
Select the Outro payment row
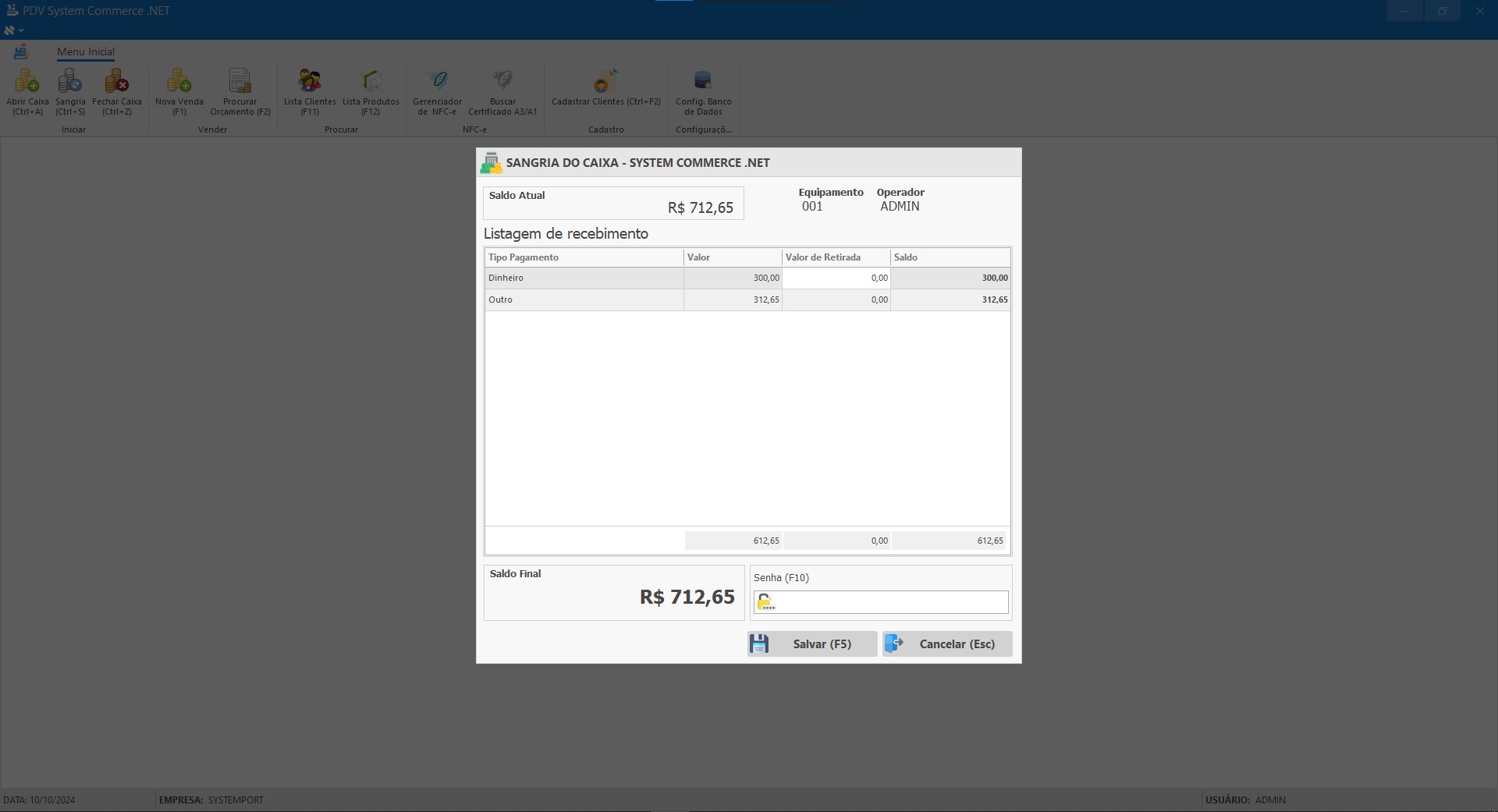pos(583,300)
